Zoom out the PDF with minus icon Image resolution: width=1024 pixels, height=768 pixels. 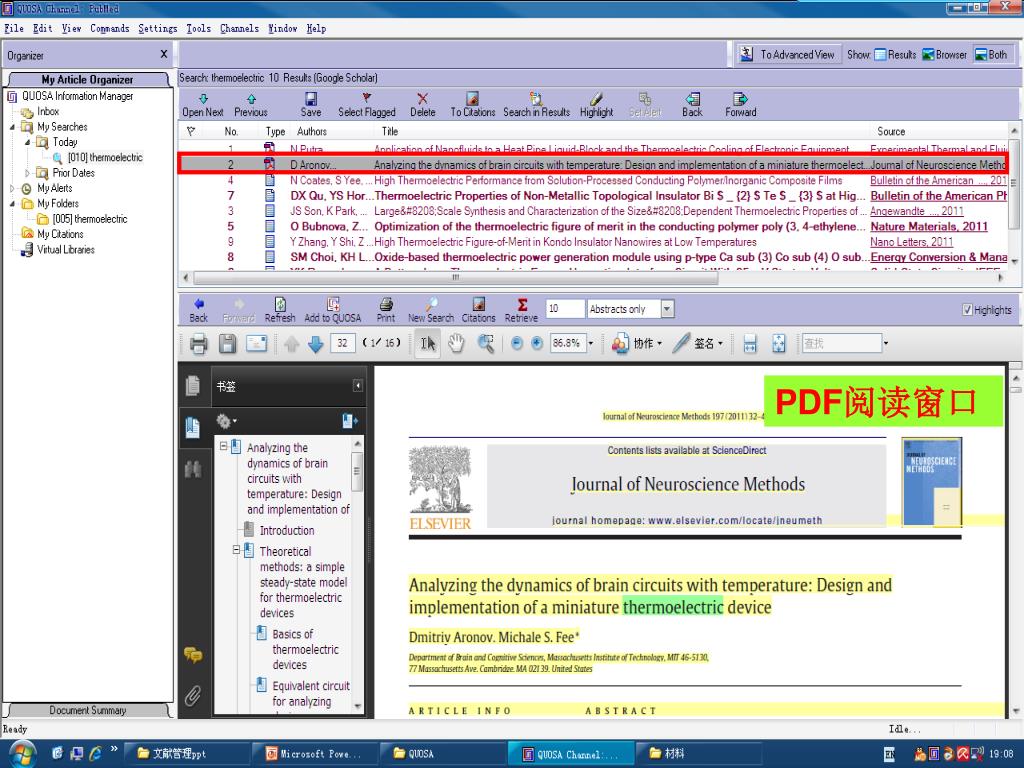click(x=517, y=344)
